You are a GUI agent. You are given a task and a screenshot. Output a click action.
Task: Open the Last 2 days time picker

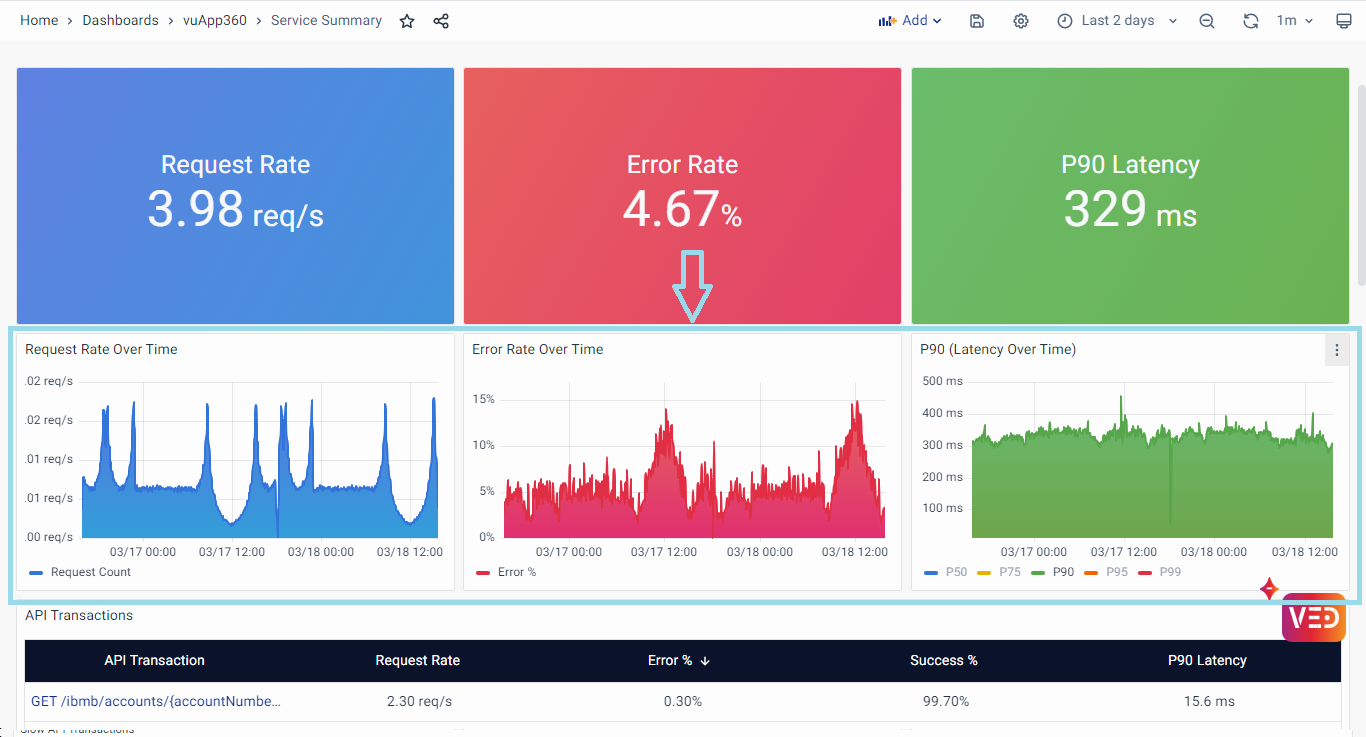tap(1117, 21)
